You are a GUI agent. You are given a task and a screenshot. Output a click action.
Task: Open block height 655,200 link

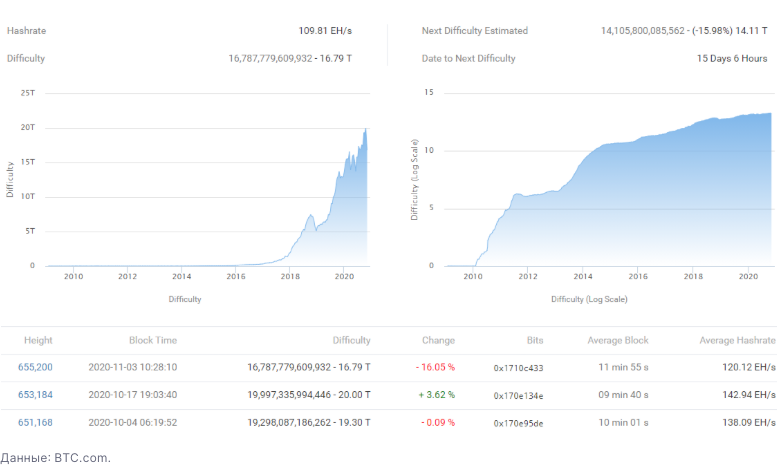click(x=35, y=367)
